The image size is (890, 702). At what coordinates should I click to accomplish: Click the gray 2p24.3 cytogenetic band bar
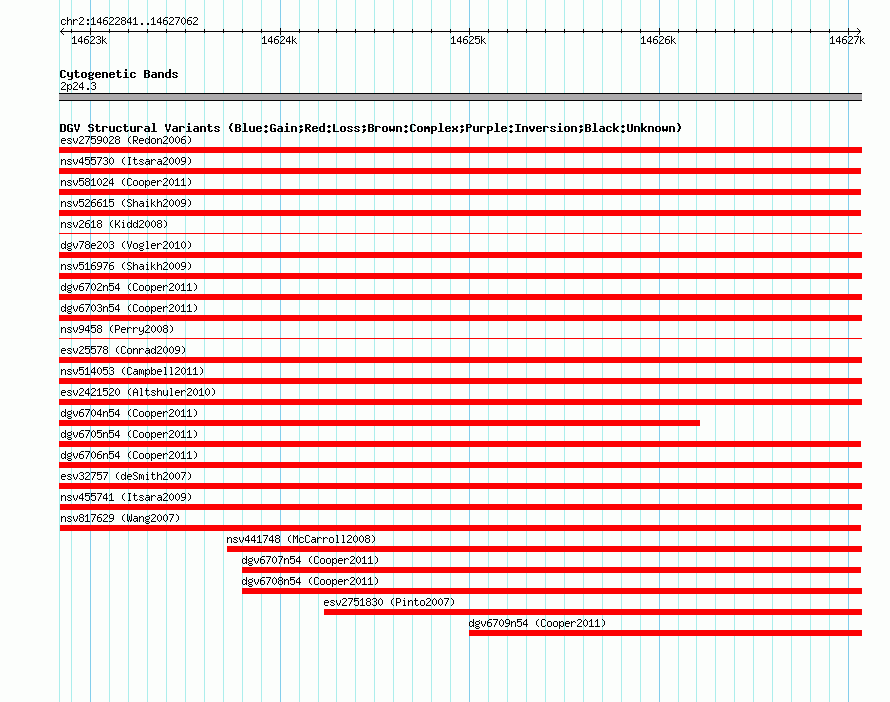(x=460, y=97)
